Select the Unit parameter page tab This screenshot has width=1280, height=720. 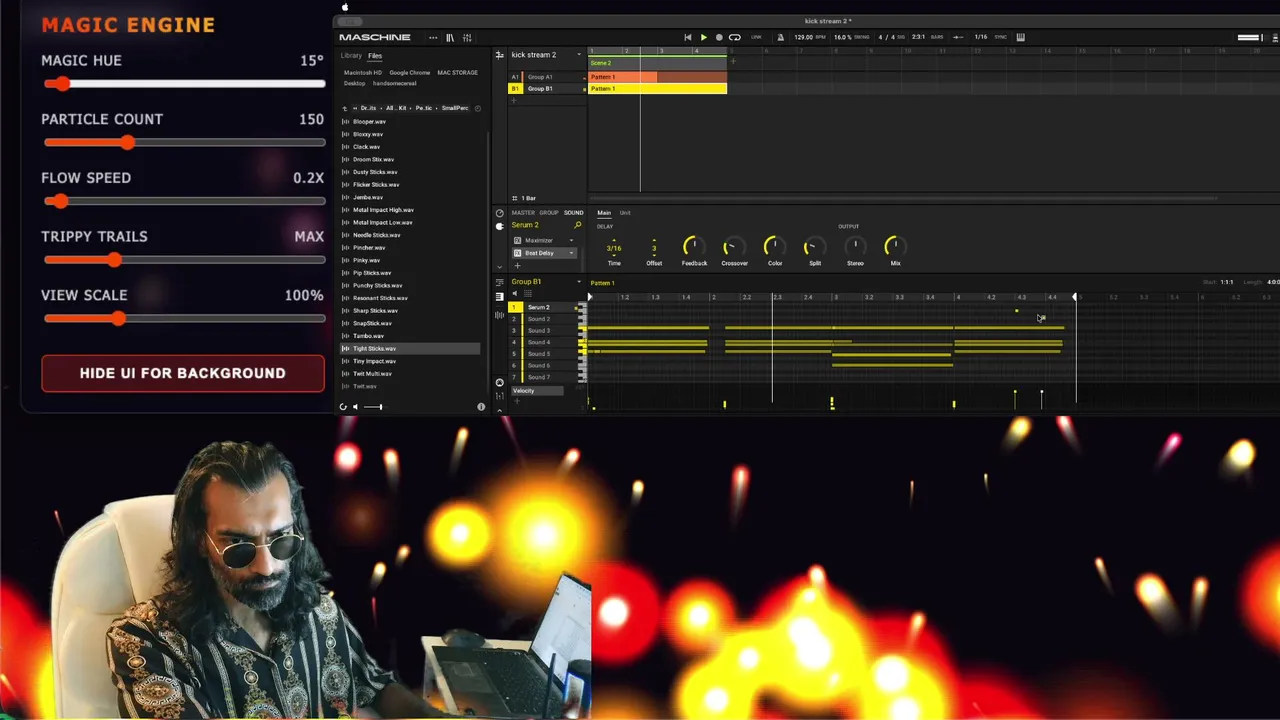coord(625,213)
